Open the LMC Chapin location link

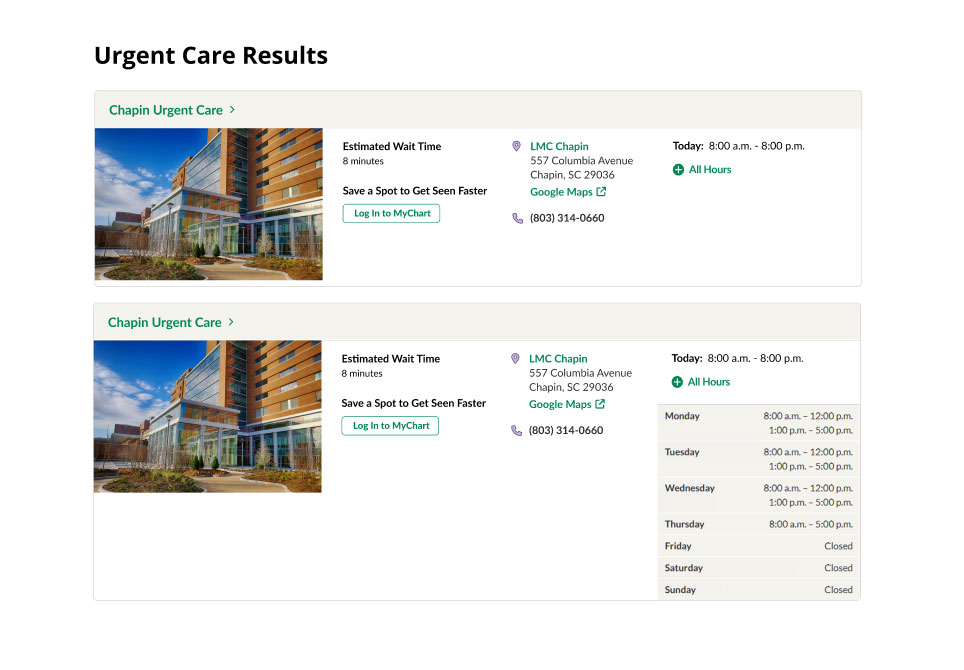coord(558,146)
